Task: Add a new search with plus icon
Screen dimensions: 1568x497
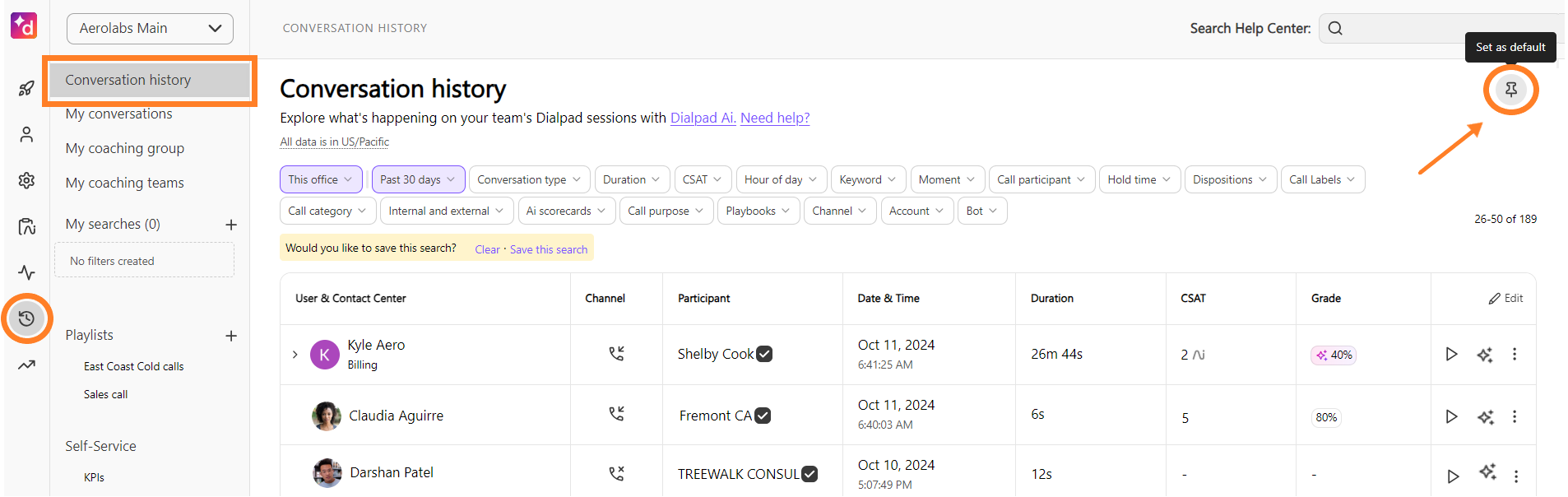Action: click(x=231, y=225)
